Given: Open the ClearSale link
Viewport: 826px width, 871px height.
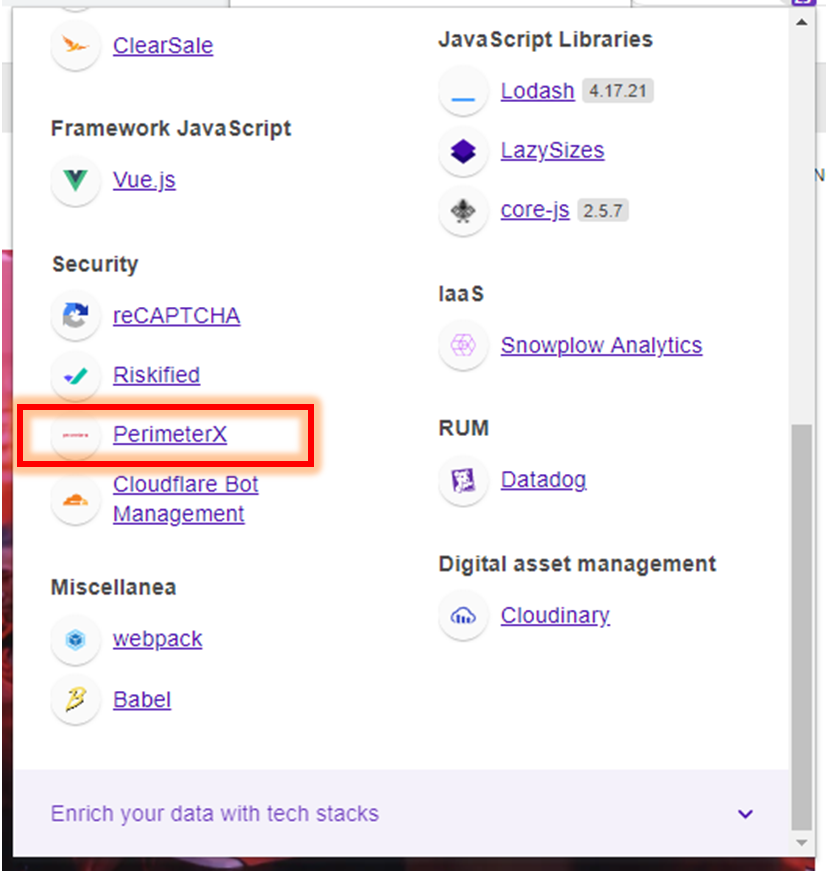Looking at the screenshot, I should [x=163, y=46].
